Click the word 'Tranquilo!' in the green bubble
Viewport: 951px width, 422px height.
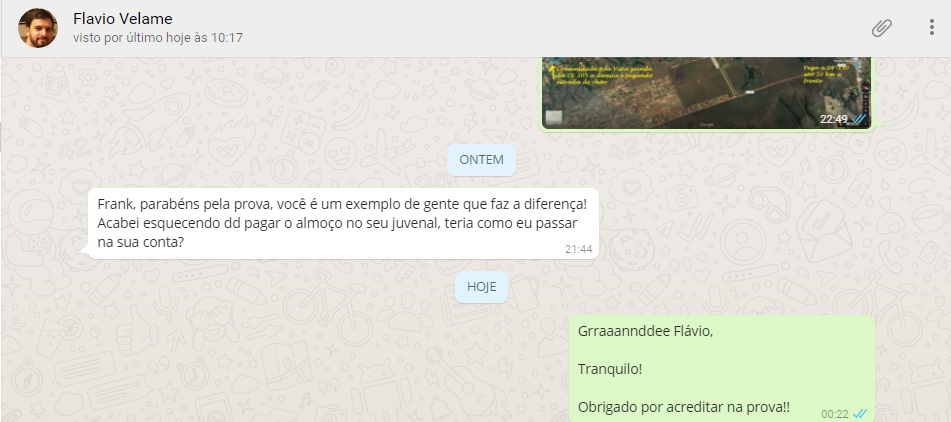(x=610, y=369)
